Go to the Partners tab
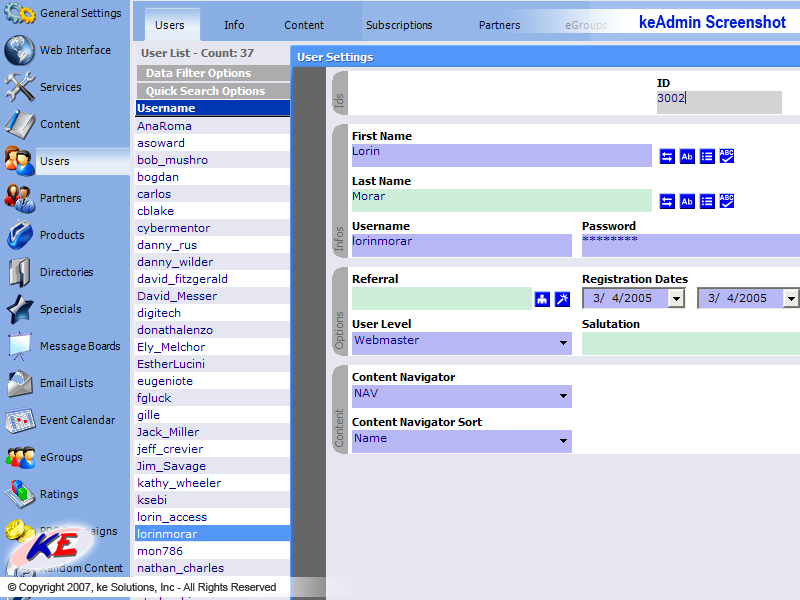 499,25
